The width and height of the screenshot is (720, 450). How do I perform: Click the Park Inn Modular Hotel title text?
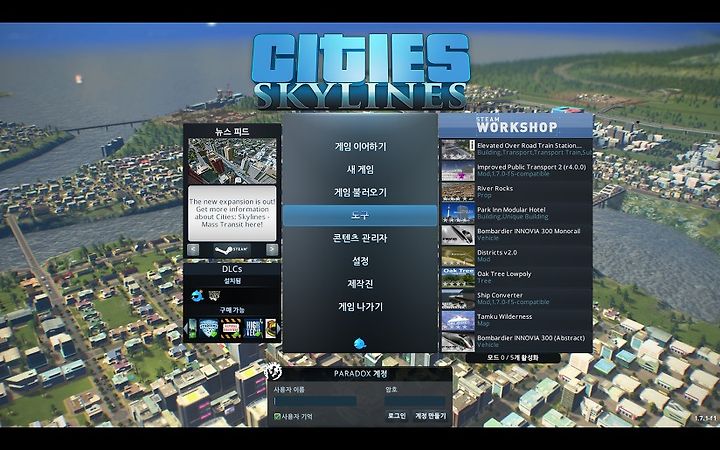point(512,209)
